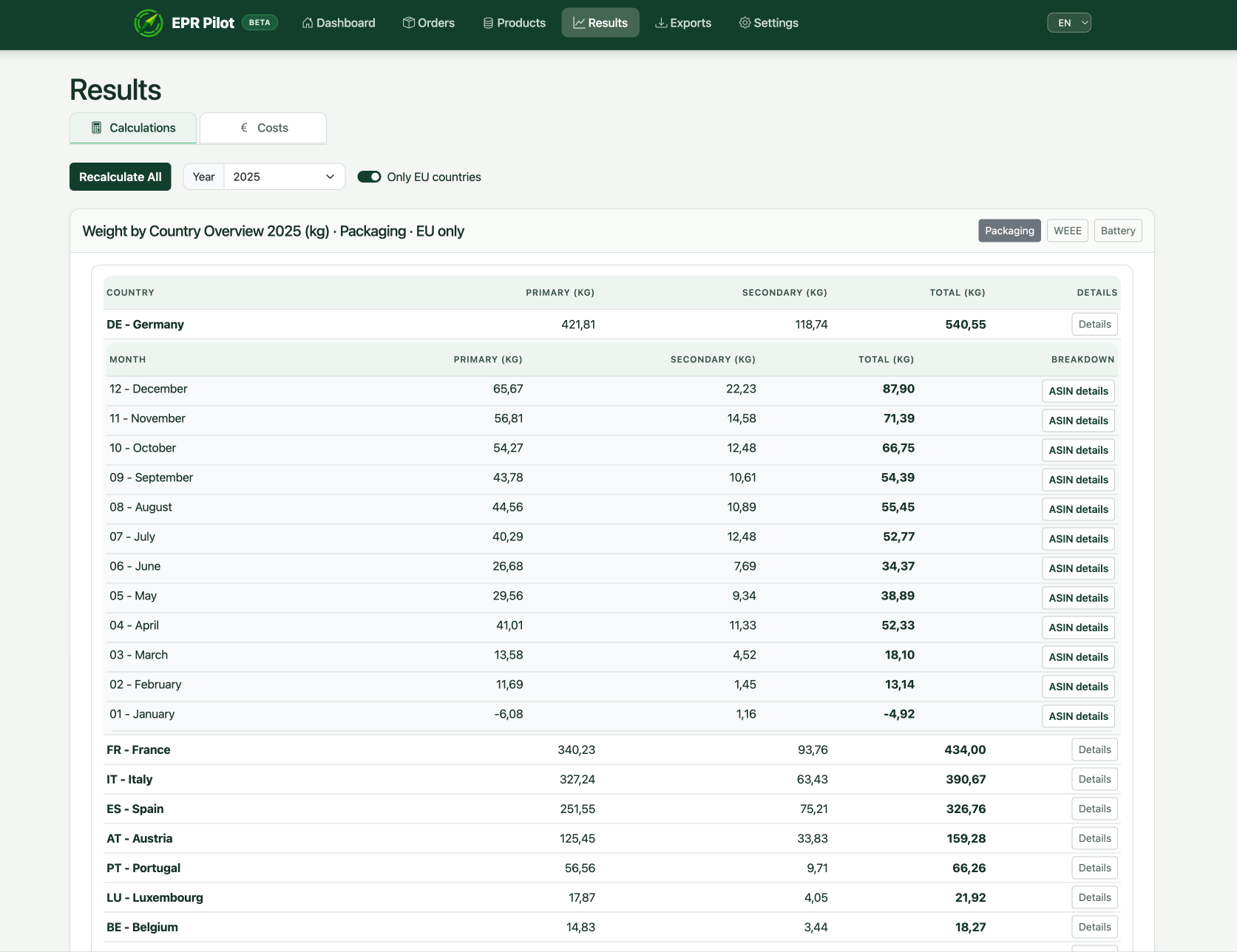
Task: Switch to the Costs tab
Action: pyautogui.click(x=263, y=128)
